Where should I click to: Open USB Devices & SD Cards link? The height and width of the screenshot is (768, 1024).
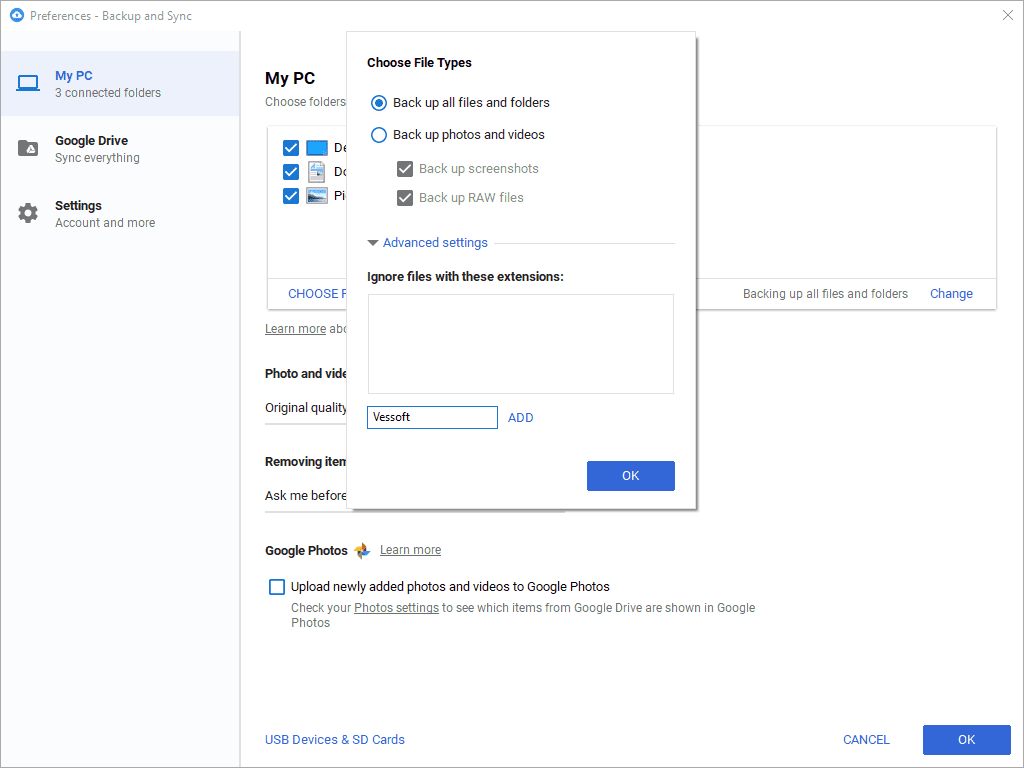click(x=335, y=740)
